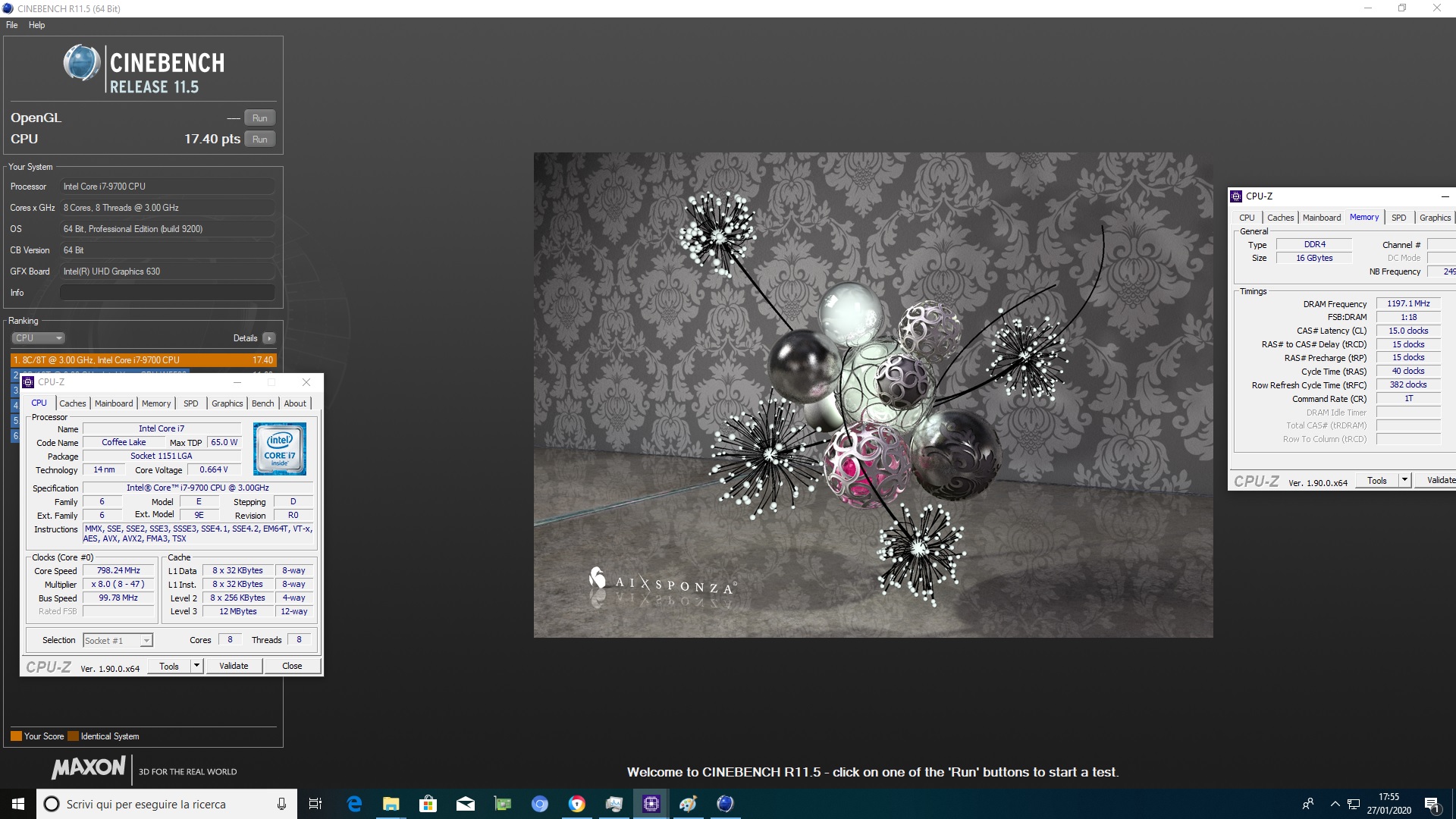Run the OpenGL benchmark test
This screenshot has width=1456, height=819.
click(x=259, y=118)
